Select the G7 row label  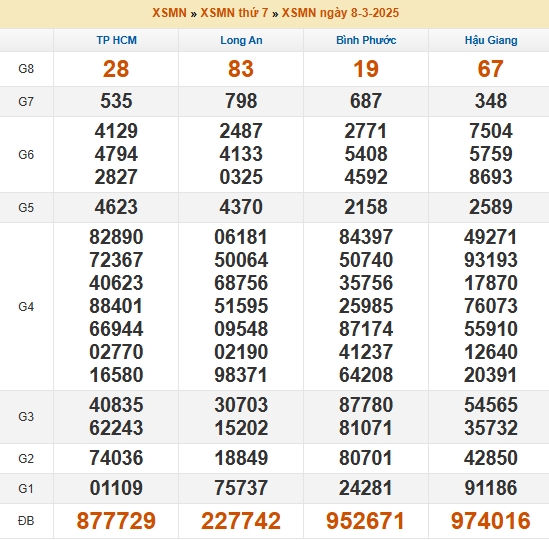[26, 102]
